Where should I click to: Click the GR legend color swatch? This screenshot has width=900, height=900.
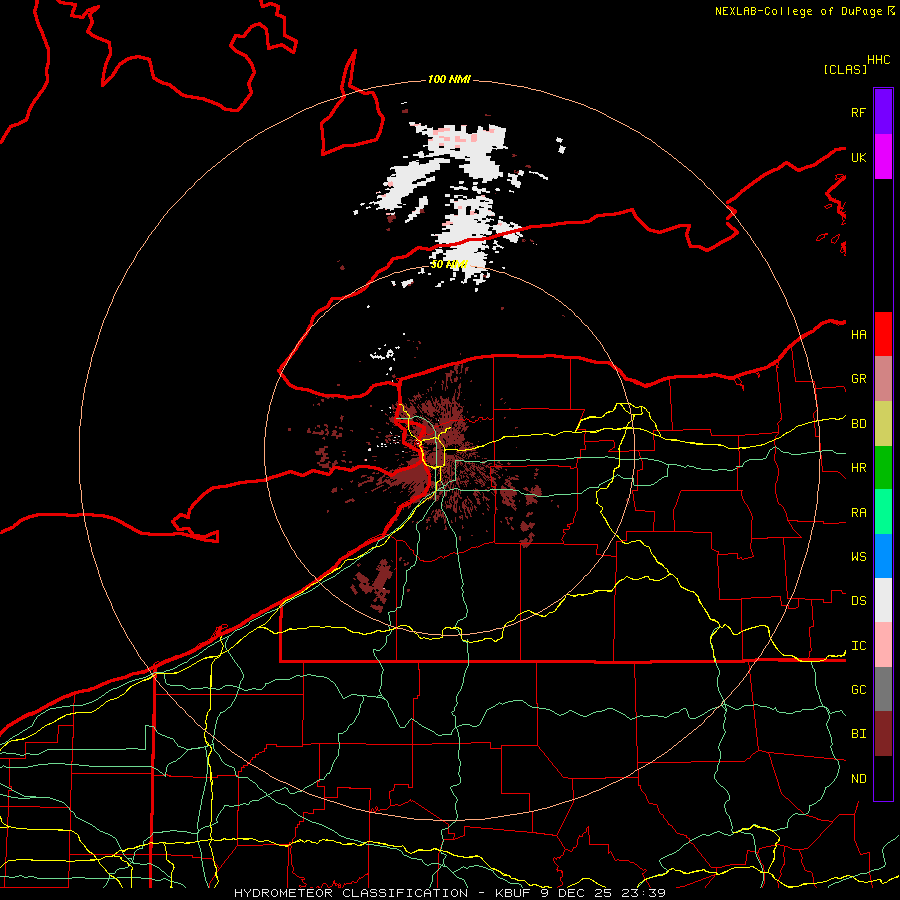click(x=883, y=379)
